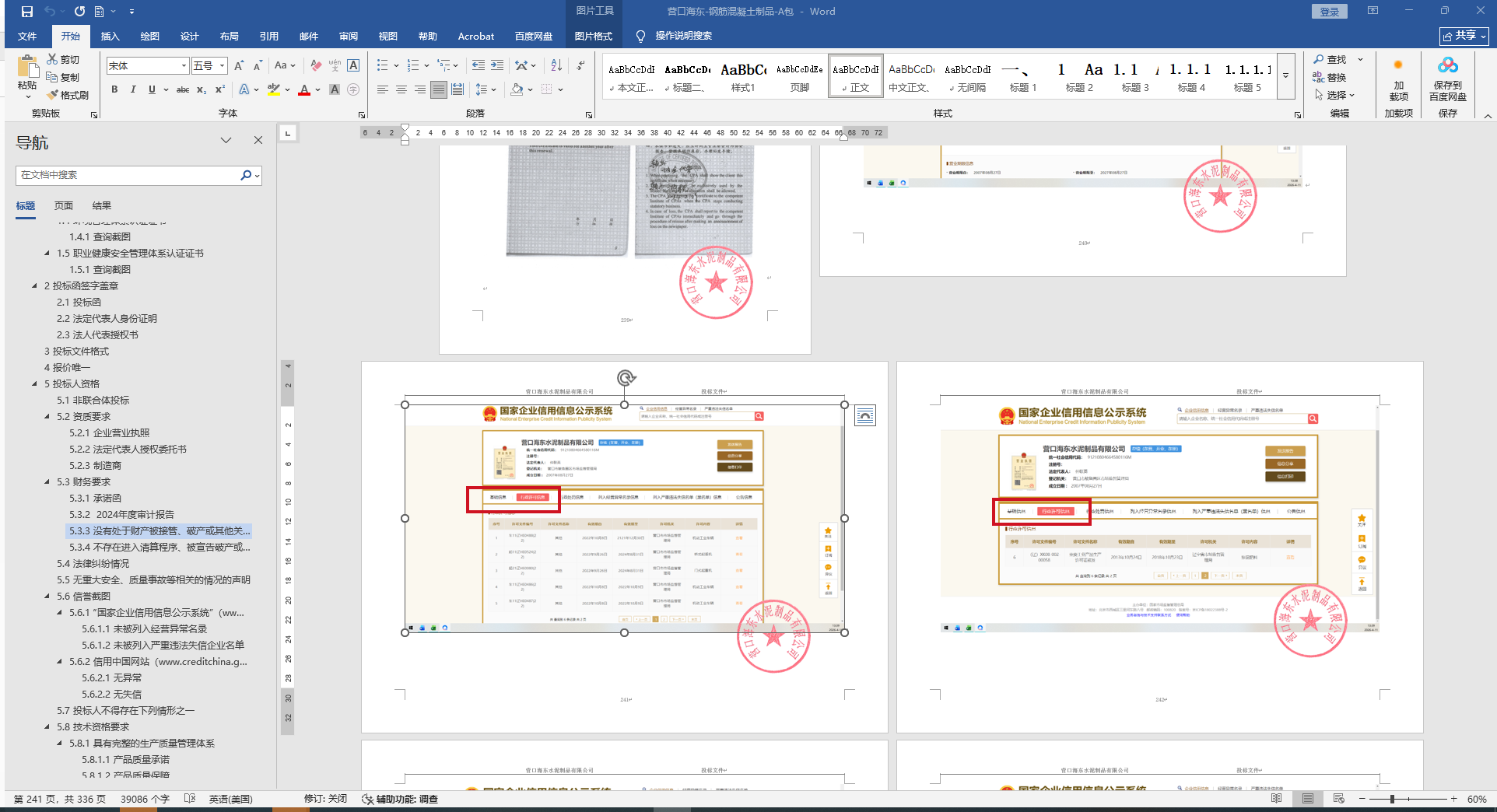Open the phonetic guide (拼音) tool
The width and height of the screenshot is (1497, 812).
pyautogui.click(x=335, y=66)
